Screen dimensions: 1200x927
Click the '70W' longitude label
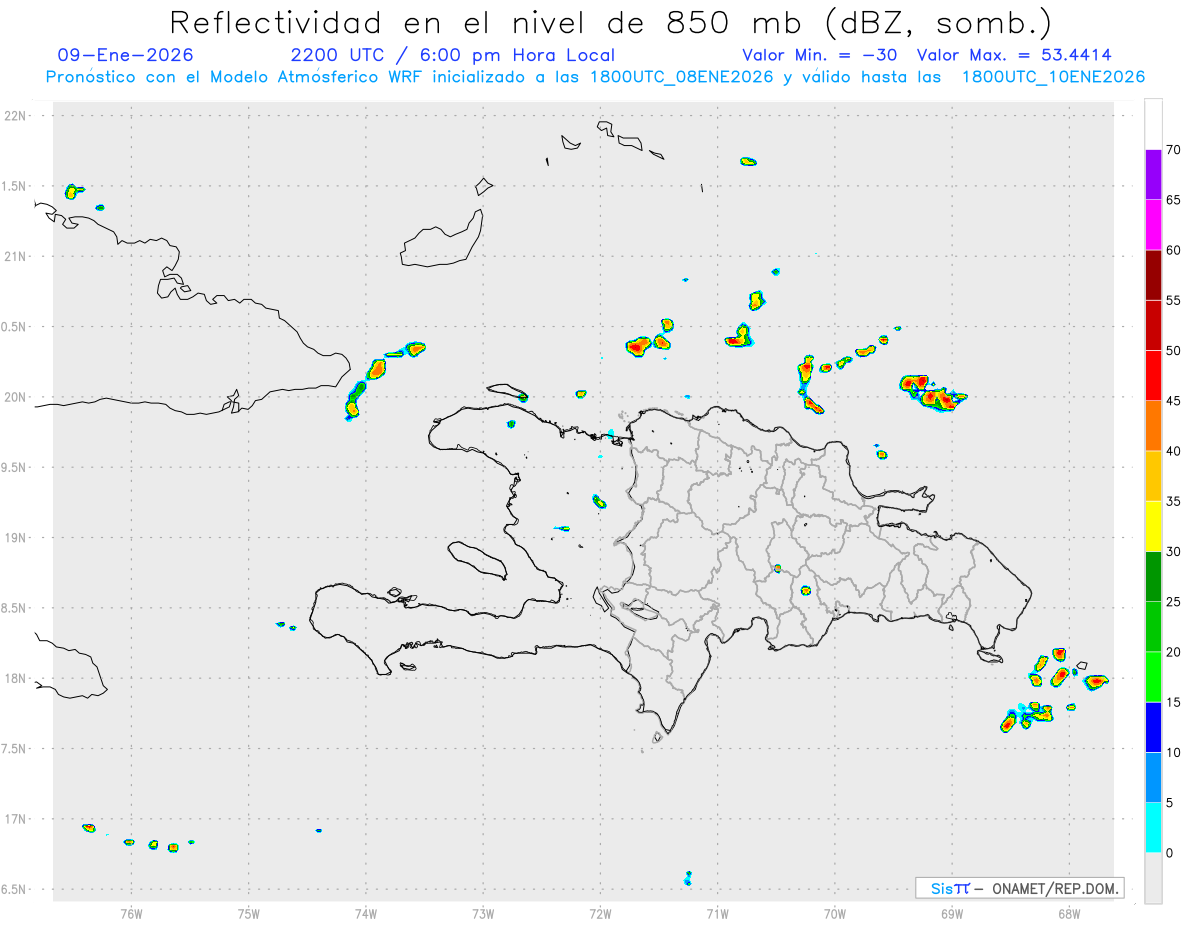point(835,913)
